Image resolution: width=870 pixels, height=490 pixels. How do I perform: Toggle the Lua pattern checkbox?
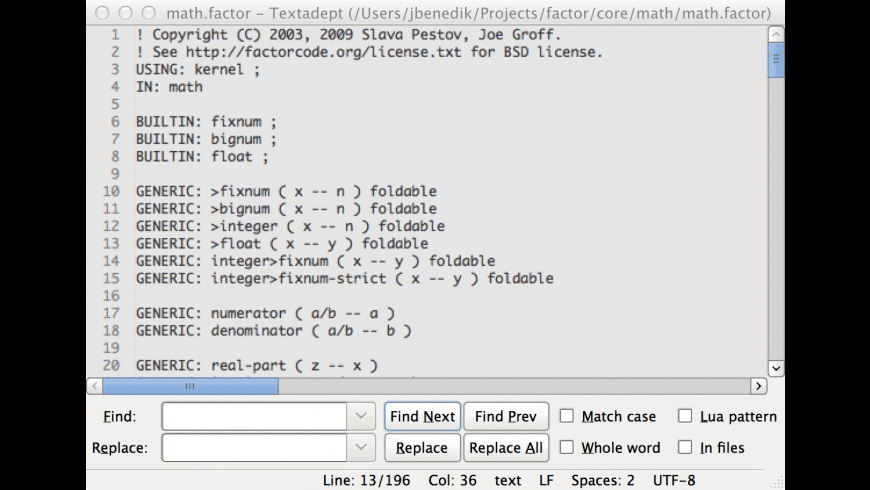[685, 416]
